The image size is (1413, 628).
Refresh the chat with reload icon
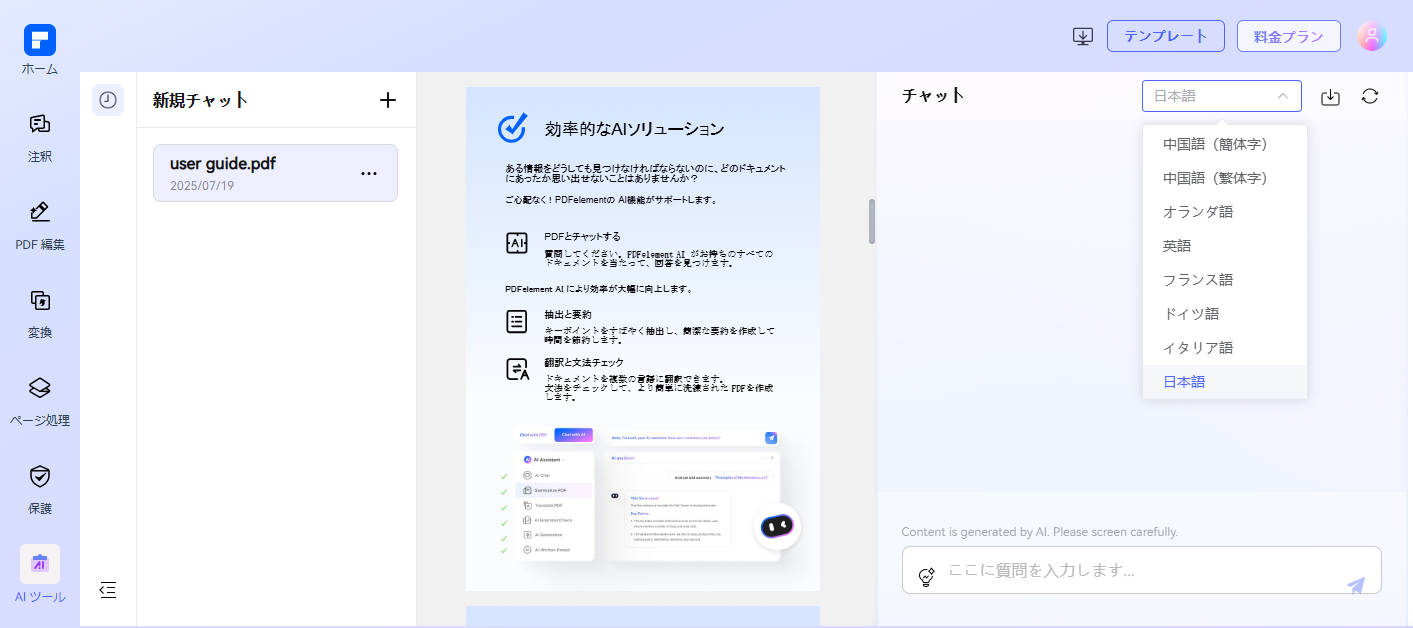click(1370, 97)
